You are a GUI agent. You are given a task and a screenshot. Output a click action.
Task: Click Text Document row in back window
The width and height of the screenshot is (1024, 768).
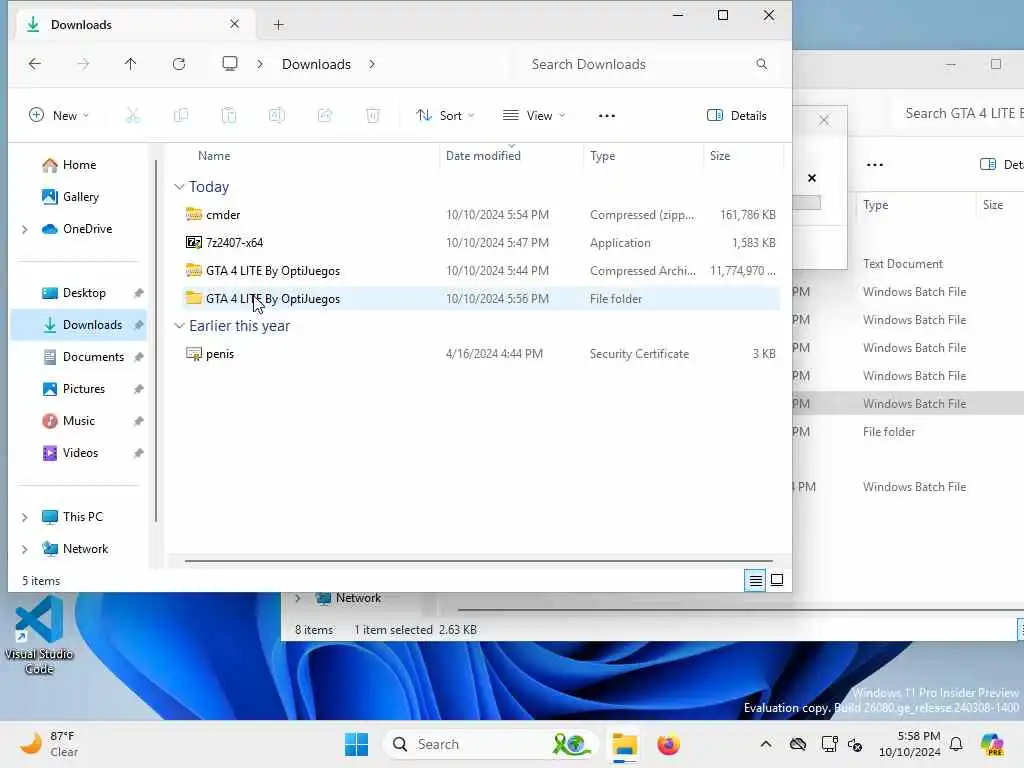click(x=903, y=264)
